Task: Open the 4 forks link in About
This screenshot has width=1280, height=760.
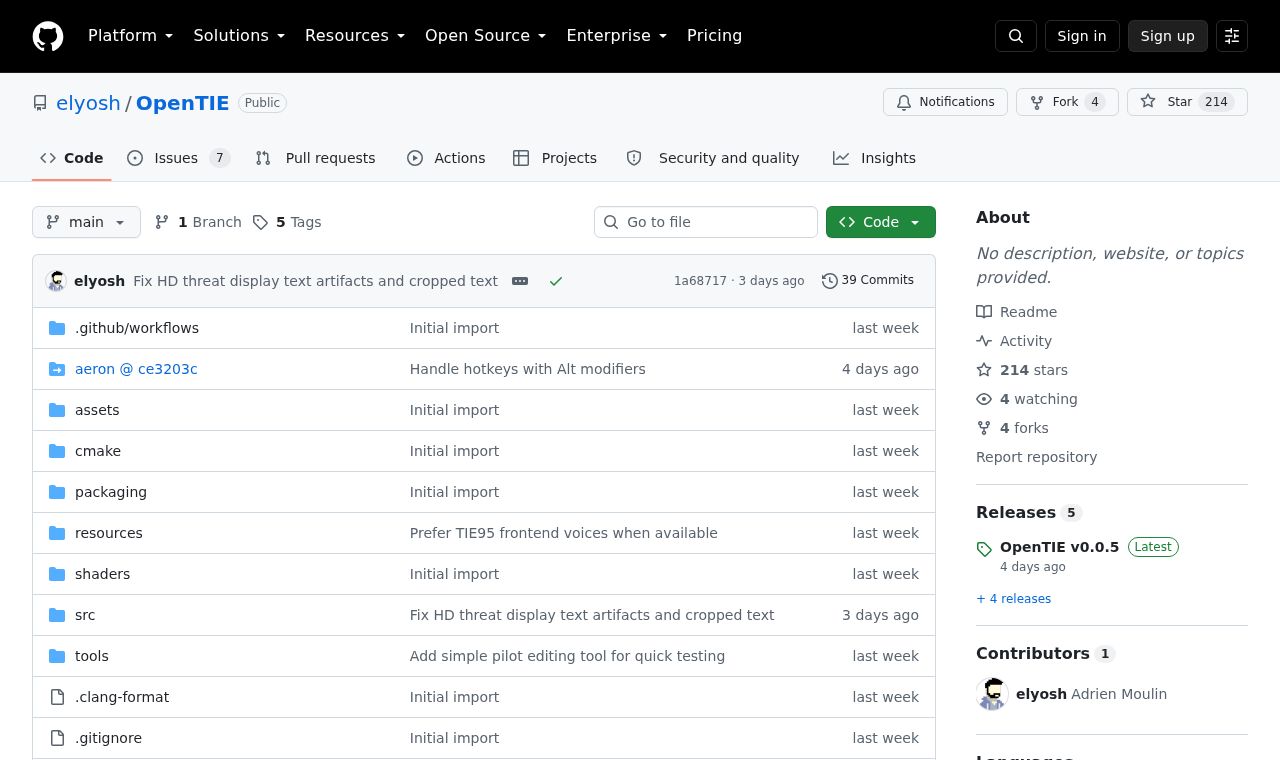Action: pyautogui.click(x=1012, y=428)
